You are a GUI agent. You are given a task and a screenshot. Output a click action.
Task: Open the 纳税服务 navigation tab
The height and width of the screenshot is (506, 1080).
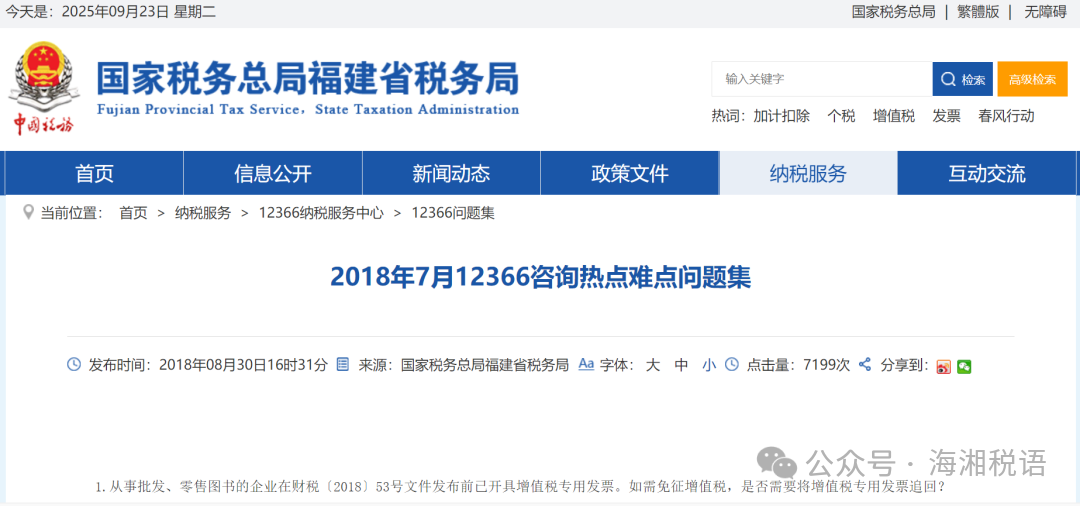(x=808, y=174)
